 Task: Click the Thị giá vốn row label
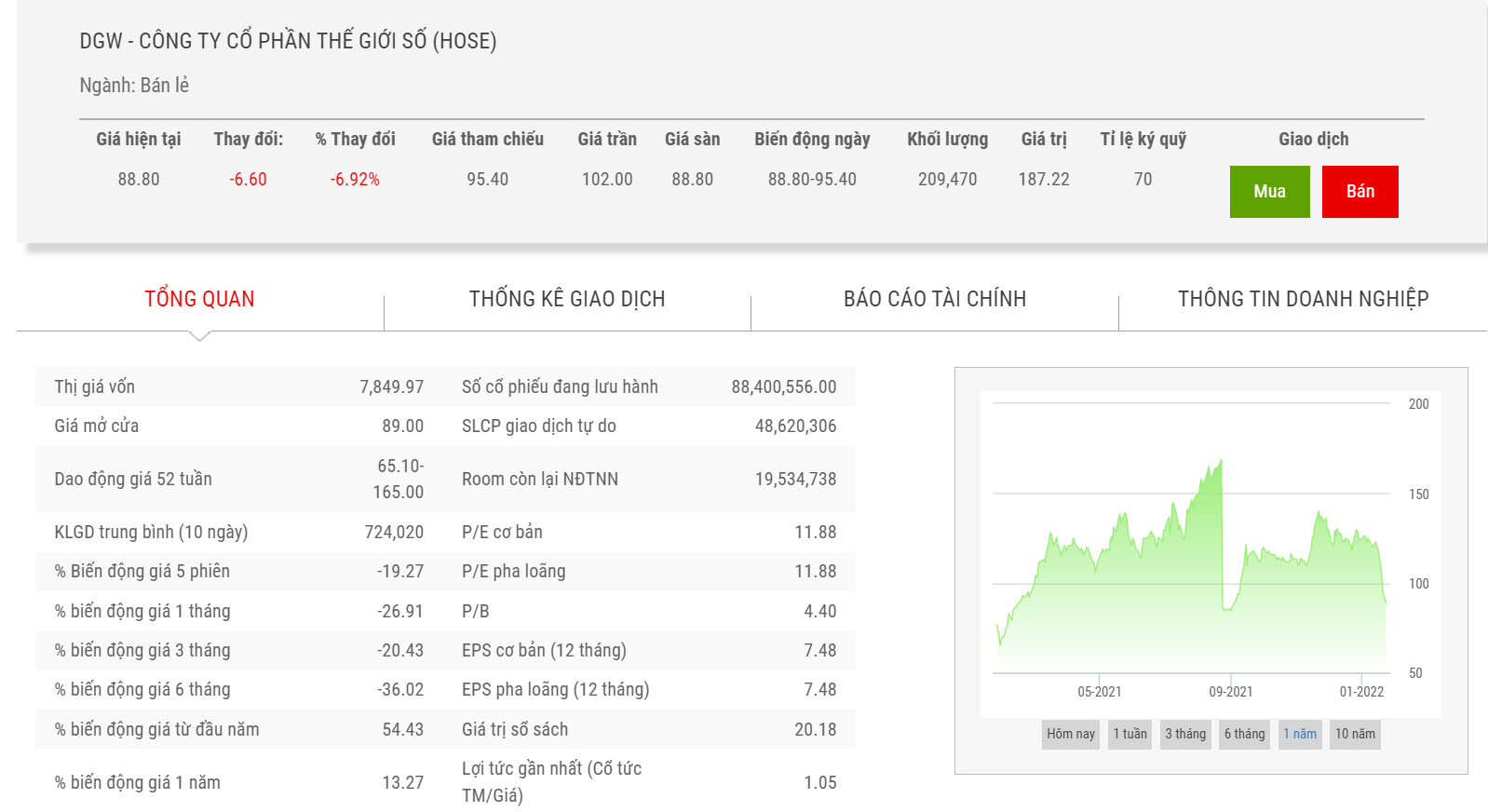pos(95,387)
